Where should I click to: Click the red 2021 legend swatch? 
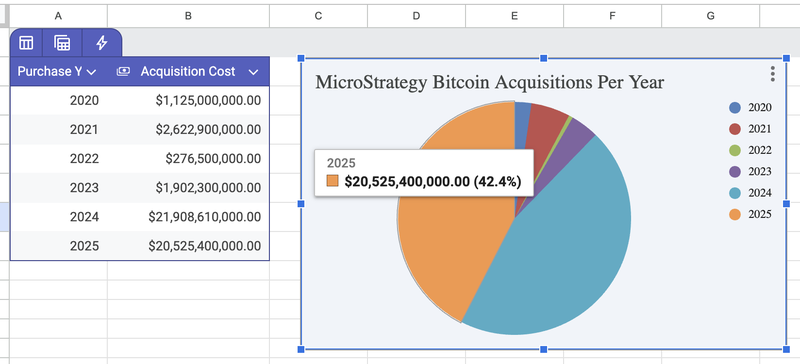point(735,129)
